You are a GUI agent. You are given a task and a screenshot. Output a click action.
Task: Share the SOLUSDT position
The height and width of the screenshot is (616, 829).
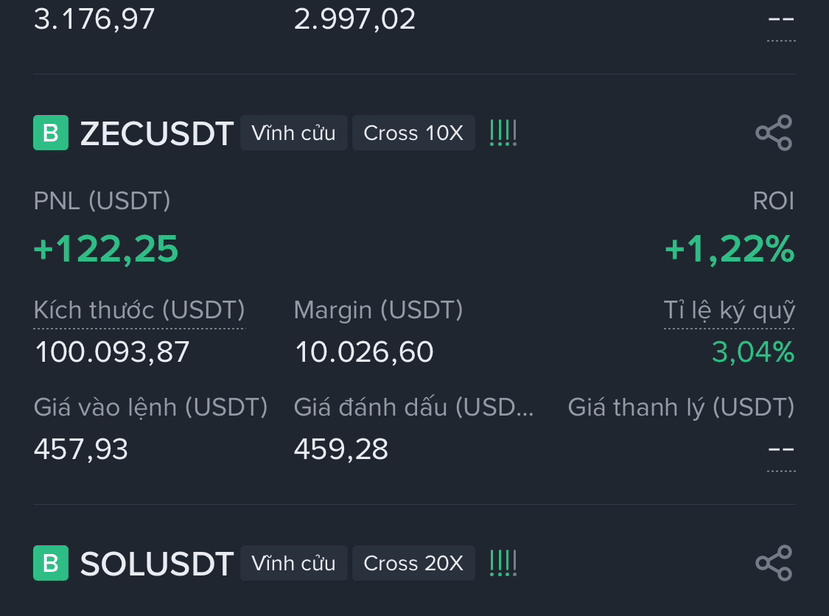pyautogui.click(x=774, y=563)
